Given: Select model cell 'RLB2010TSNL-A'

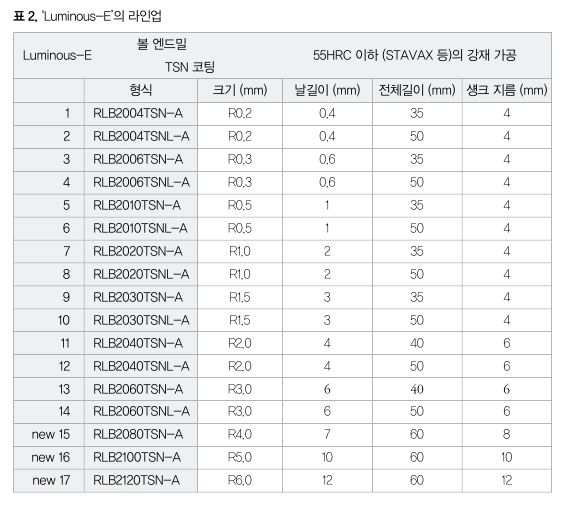Looking at the screenshot, I should [140, 228].
